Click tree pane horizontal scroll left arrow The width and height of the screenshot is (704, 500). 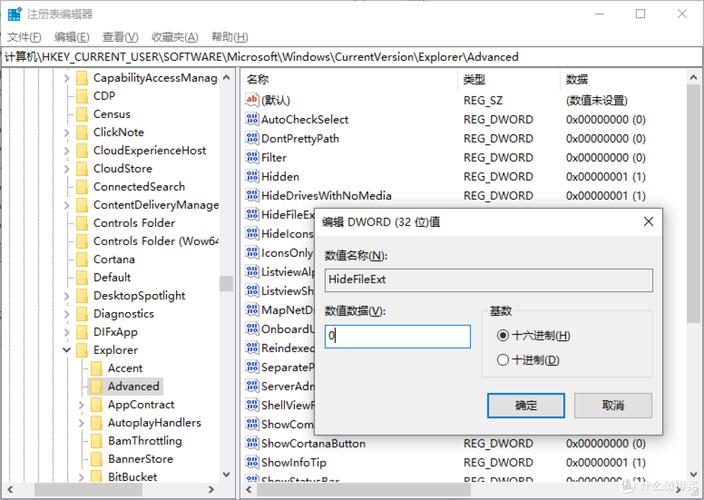coord(10,489)
